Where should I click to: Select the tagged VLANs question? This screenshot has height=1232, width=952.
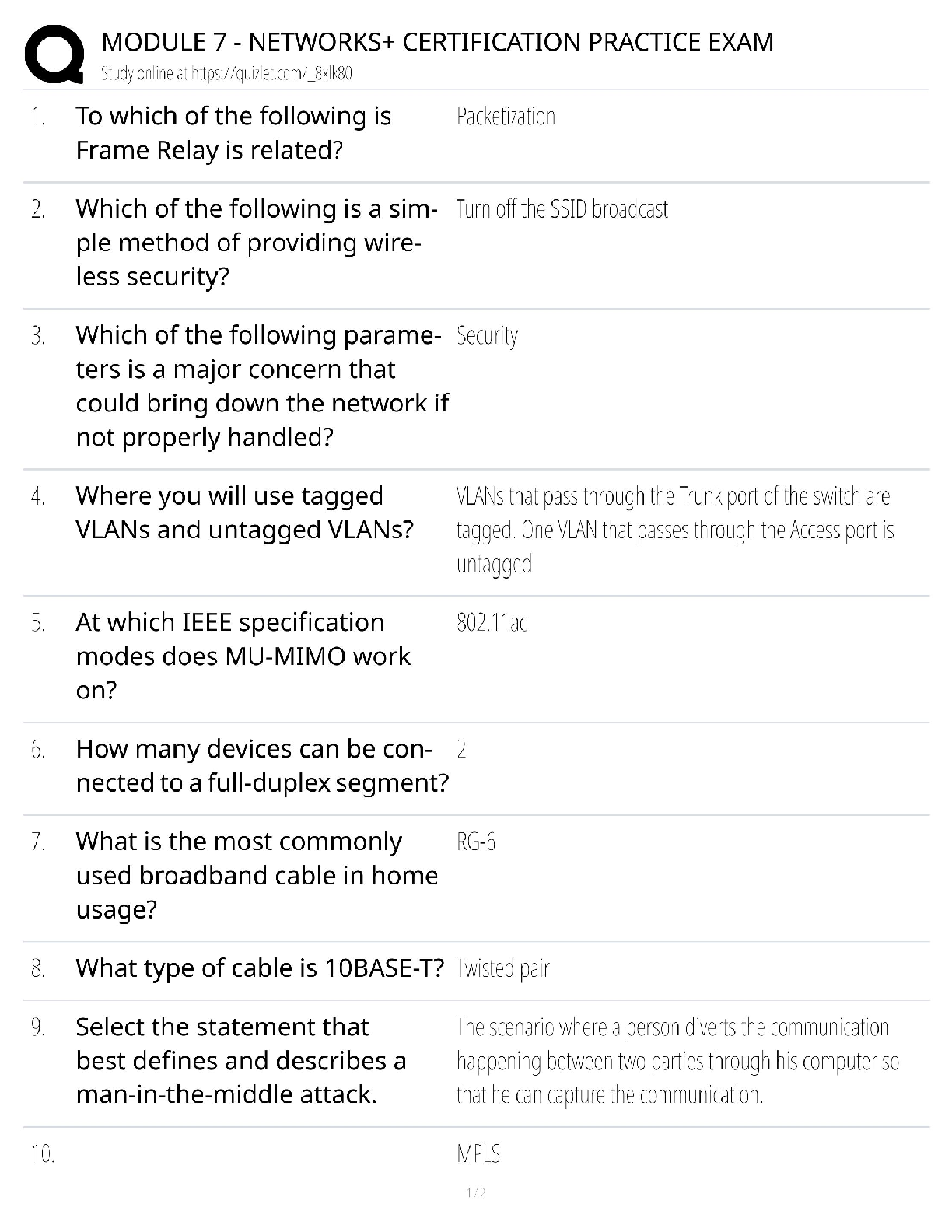pos(244,513)
